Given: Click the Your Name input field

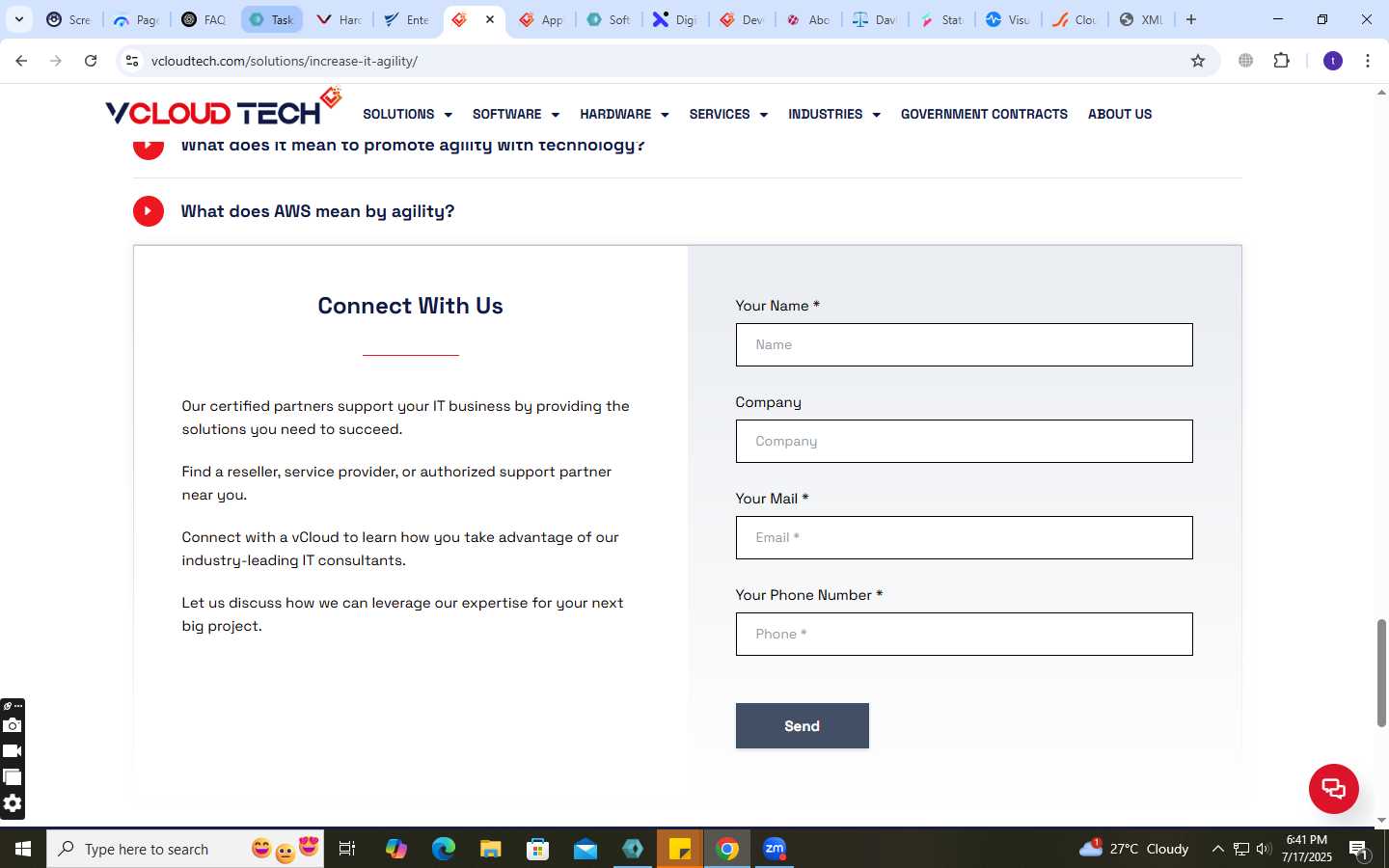Looking at the screenshot, I should pos(964,344).
